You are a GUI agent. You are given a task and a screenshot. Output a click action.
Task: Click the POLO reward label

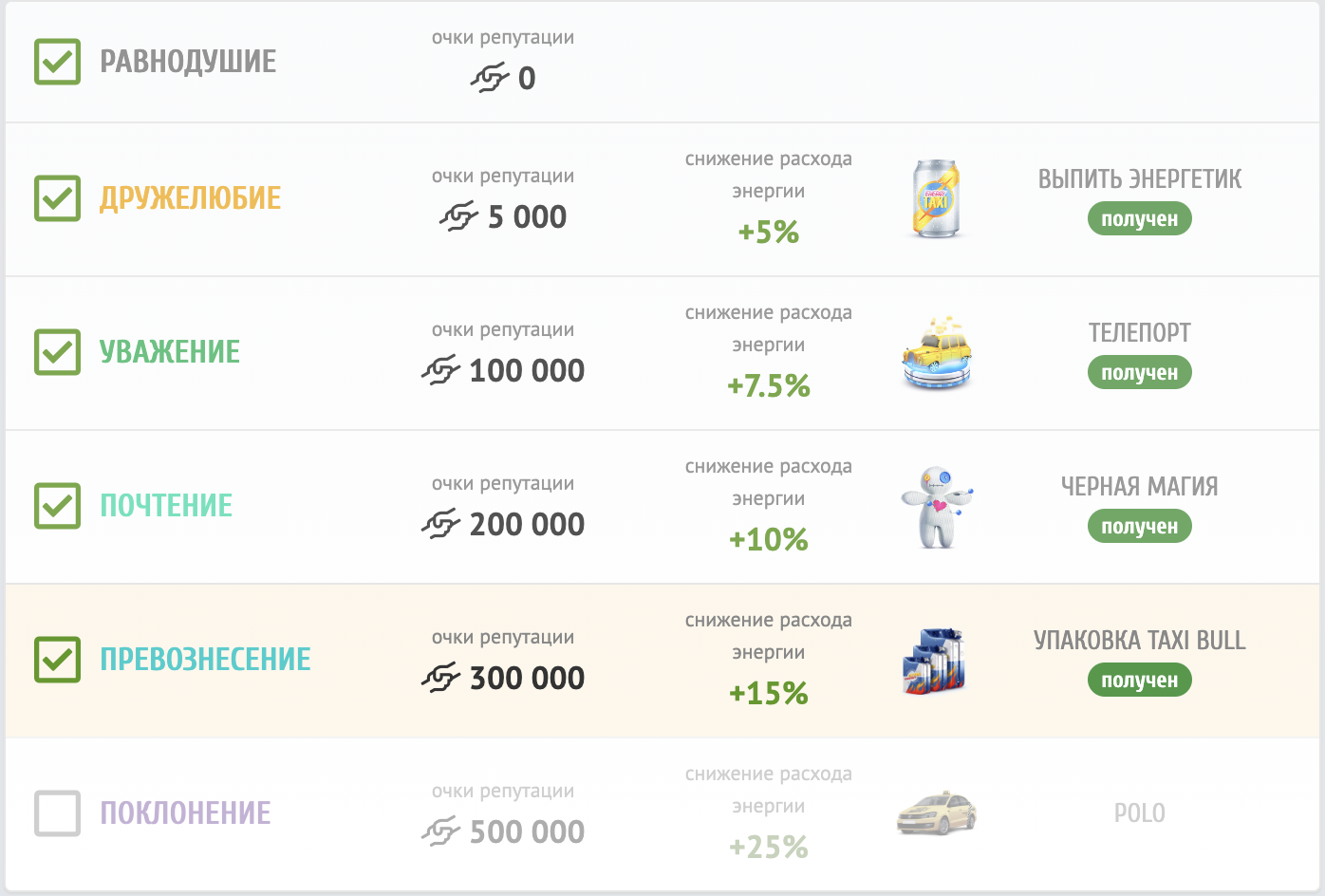pos(1139,813)
